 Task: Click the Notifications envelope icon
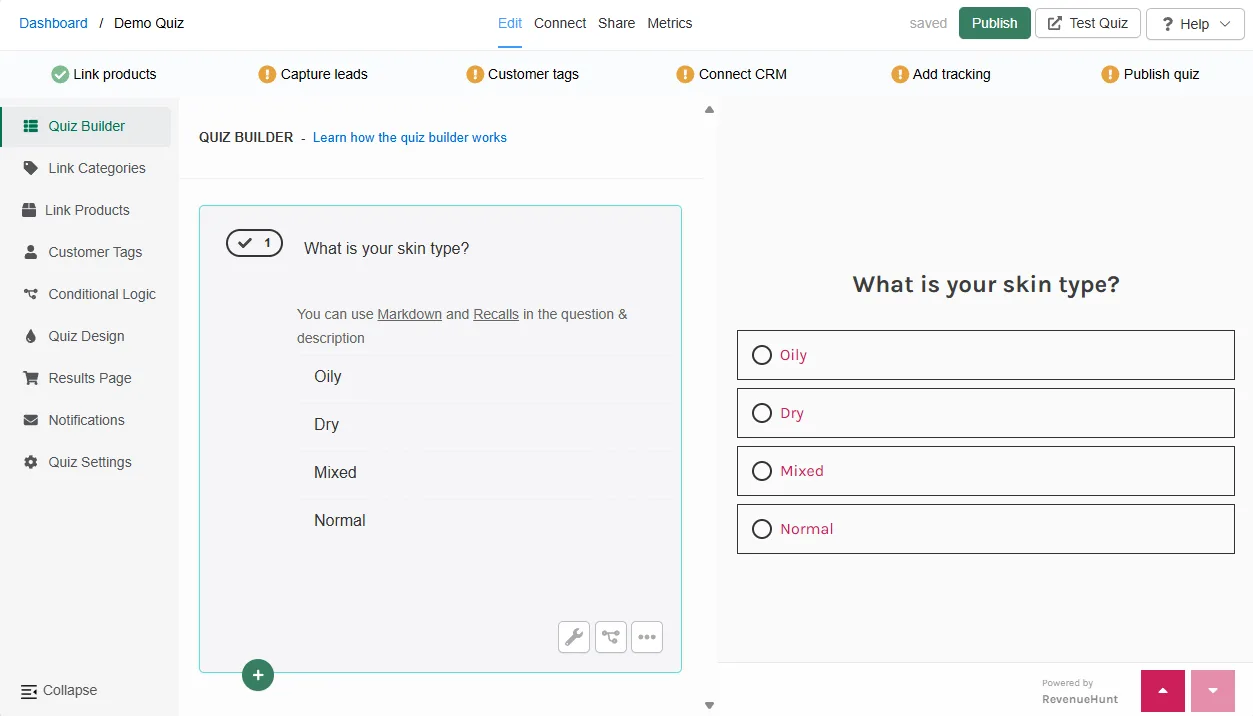coord(30,420)
